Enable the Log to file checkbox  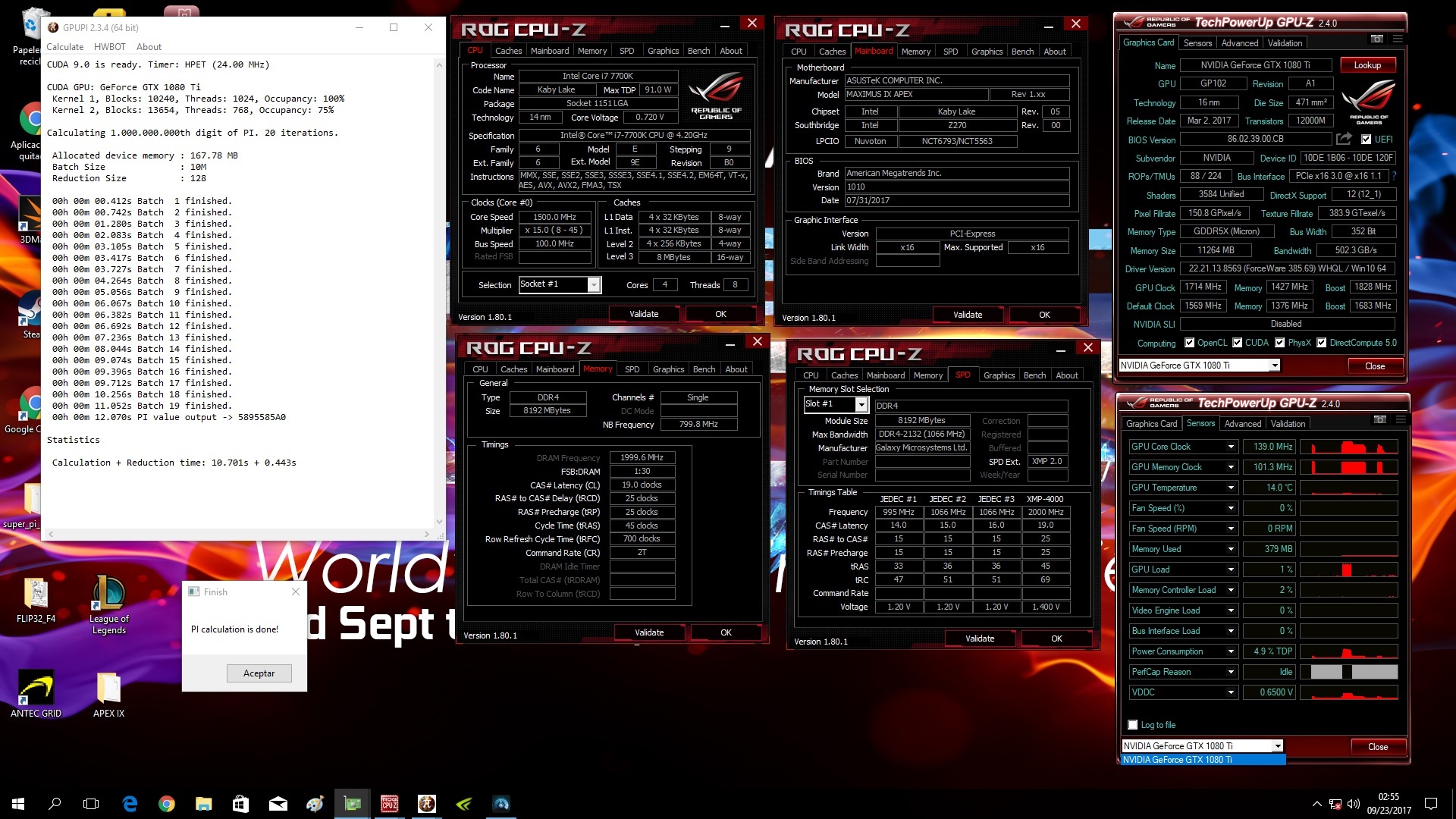(1133, 725)
